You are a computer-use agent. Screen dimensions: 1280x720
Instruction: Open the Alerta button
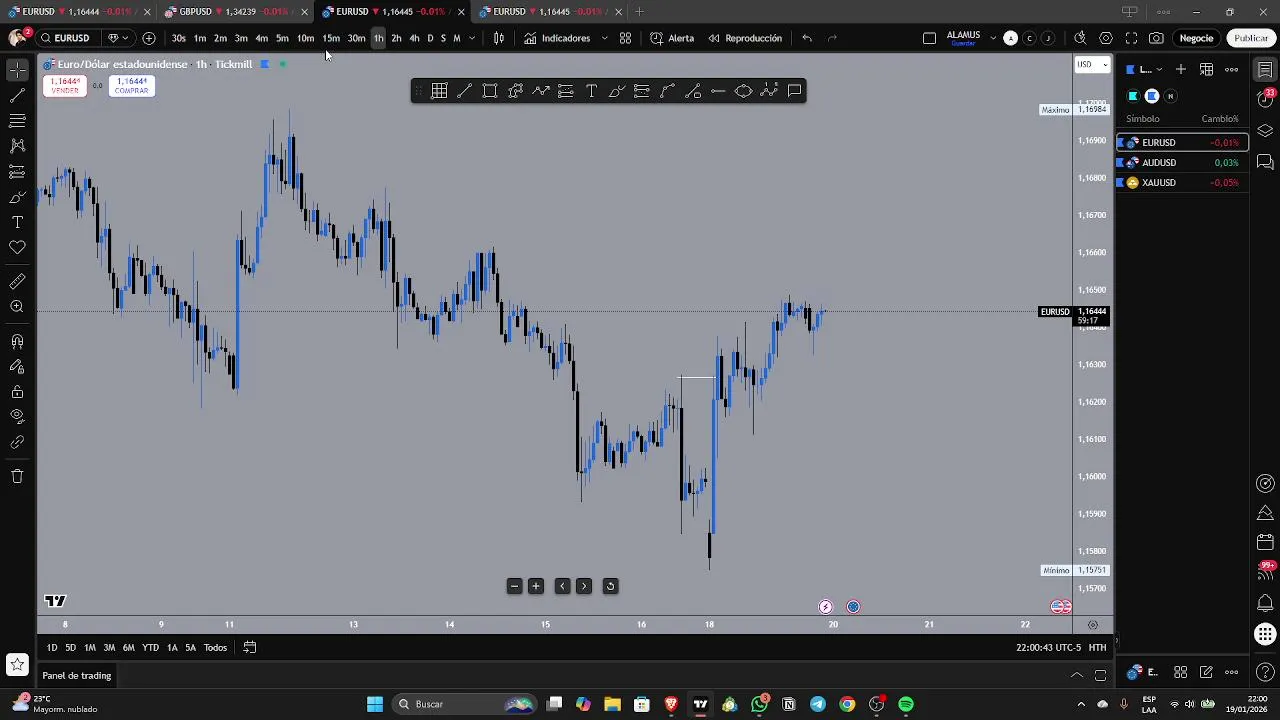pyautogui.click(x=672, y=38)
